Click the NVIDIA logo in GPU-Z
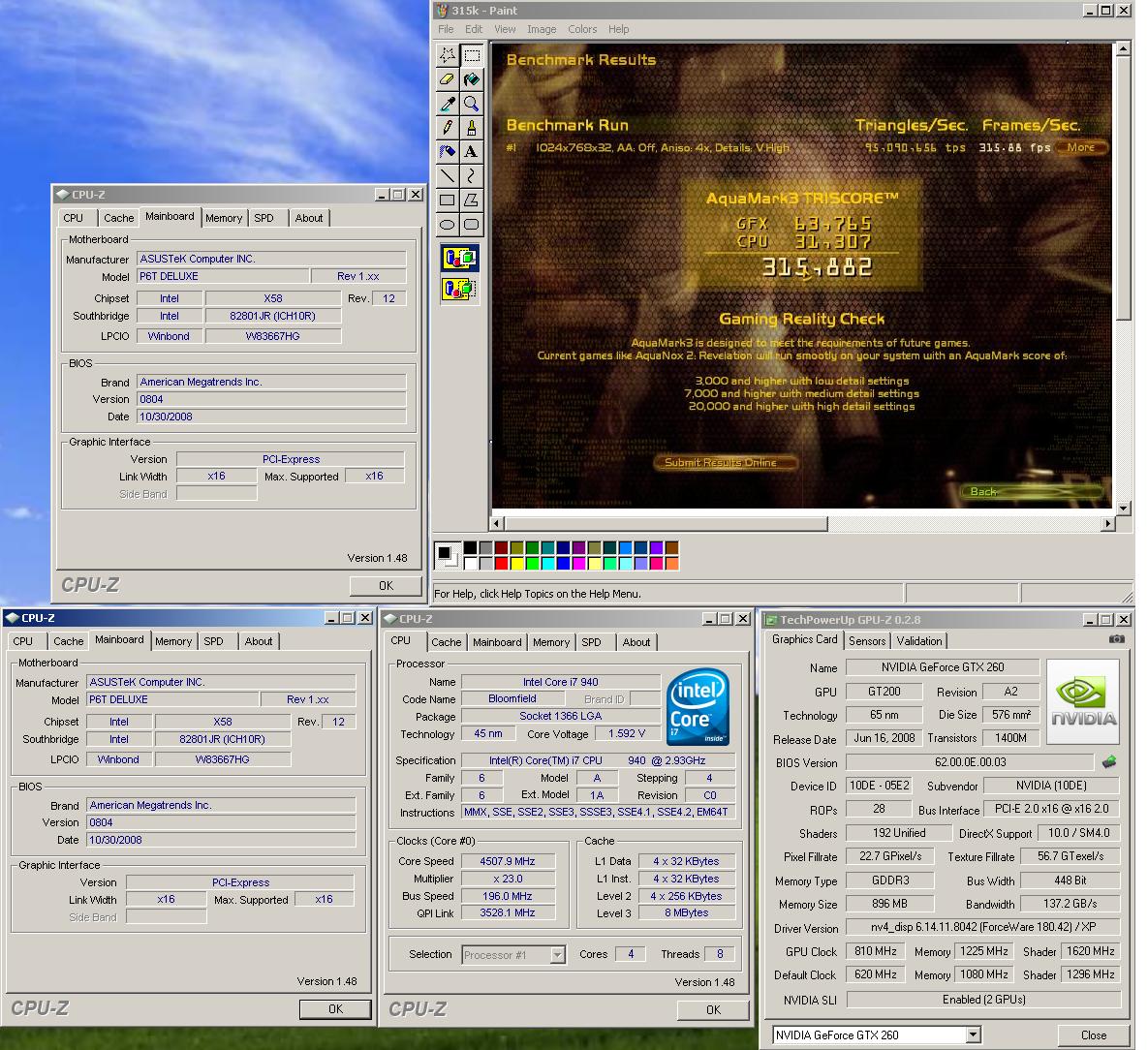Image resolution: width=1148 pixels, height=1050 pixels. (x=1083, y=701)
